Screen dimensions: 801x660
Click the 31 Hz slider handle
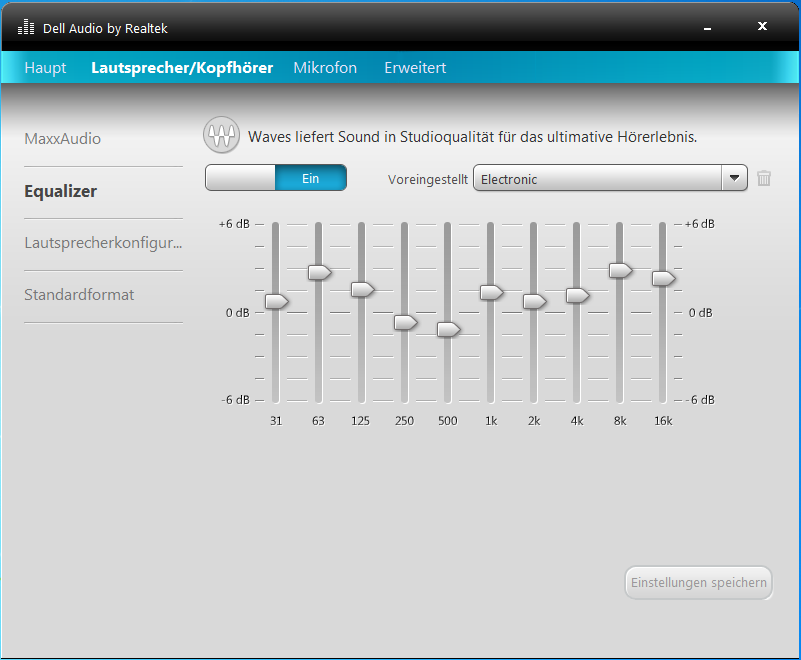(276, 301)
